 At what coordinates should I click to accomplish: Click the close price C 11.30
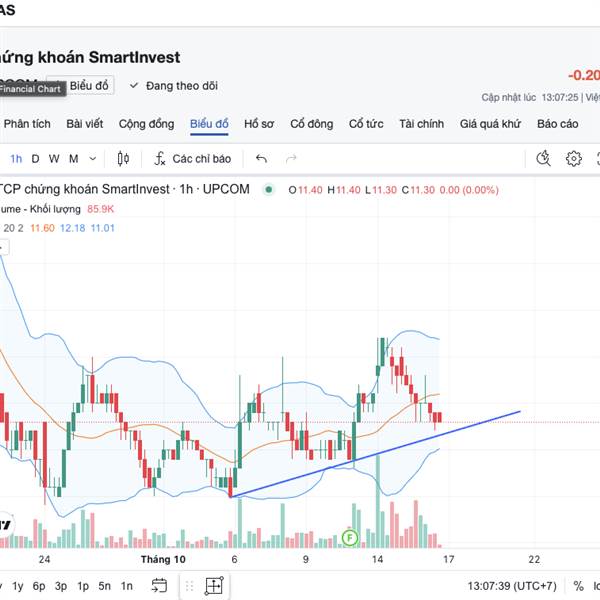pyautogui.click(x=418, y=190)
